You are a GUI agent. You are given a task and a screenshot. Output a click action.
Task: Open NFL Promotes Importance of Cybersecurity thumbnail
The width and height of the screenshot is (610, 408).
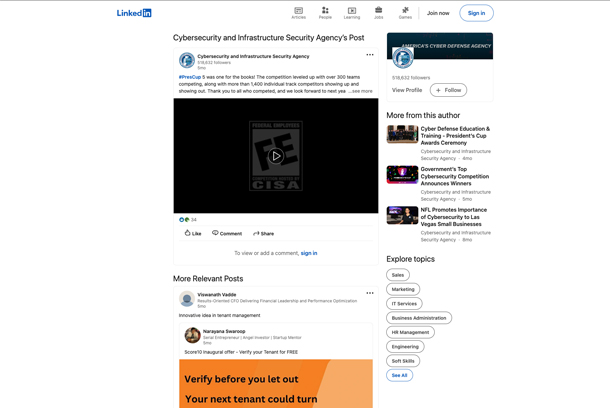click(402, 215)
